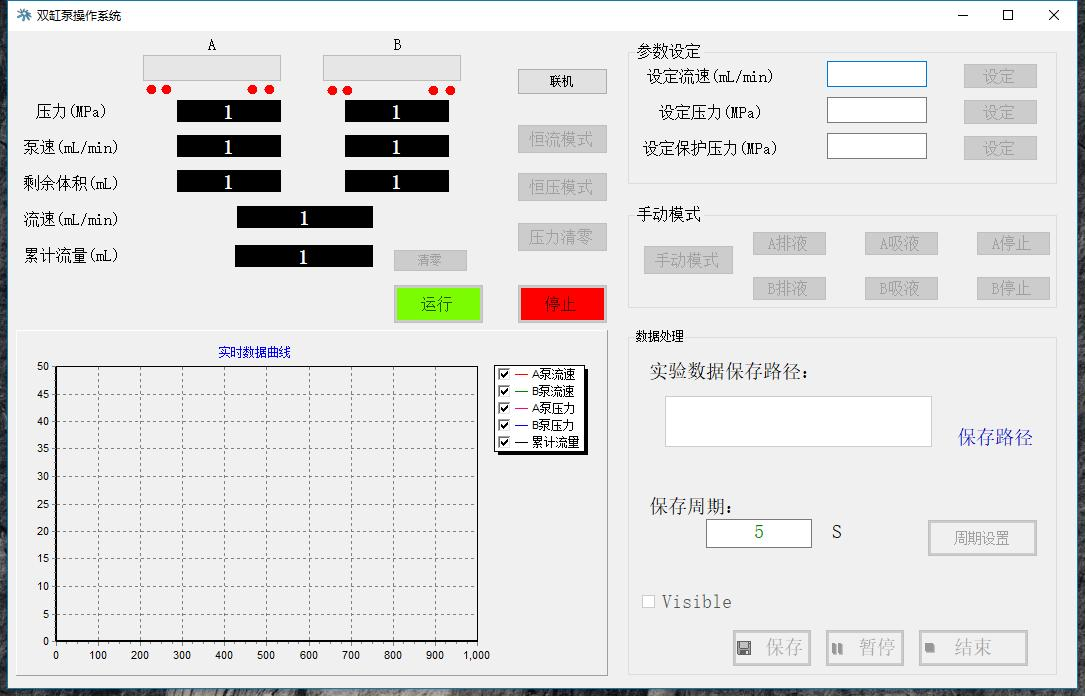Click the A排液 button
This screenshot has height=696, width=1085.
coord(789,244)
